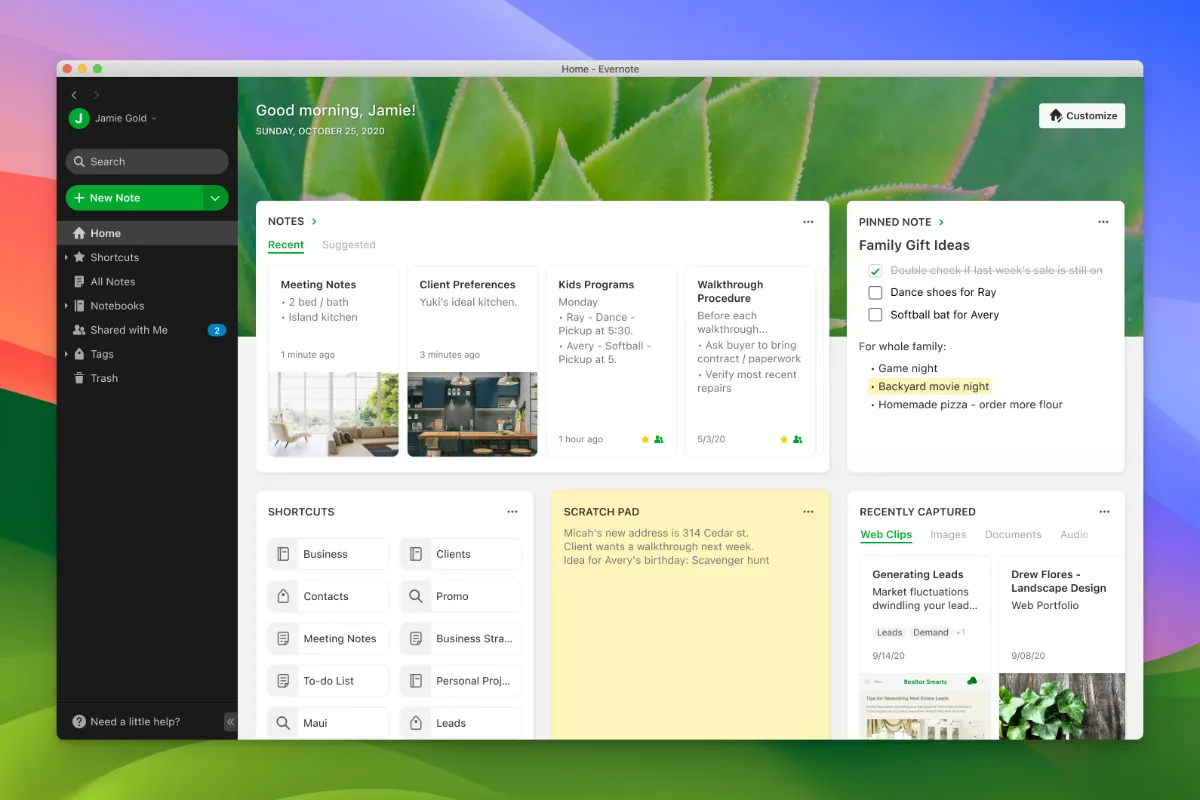This screenshot has width=1200, height=800.
Task: Open the Scratch Pad options menu
Action: pos(808,512)
